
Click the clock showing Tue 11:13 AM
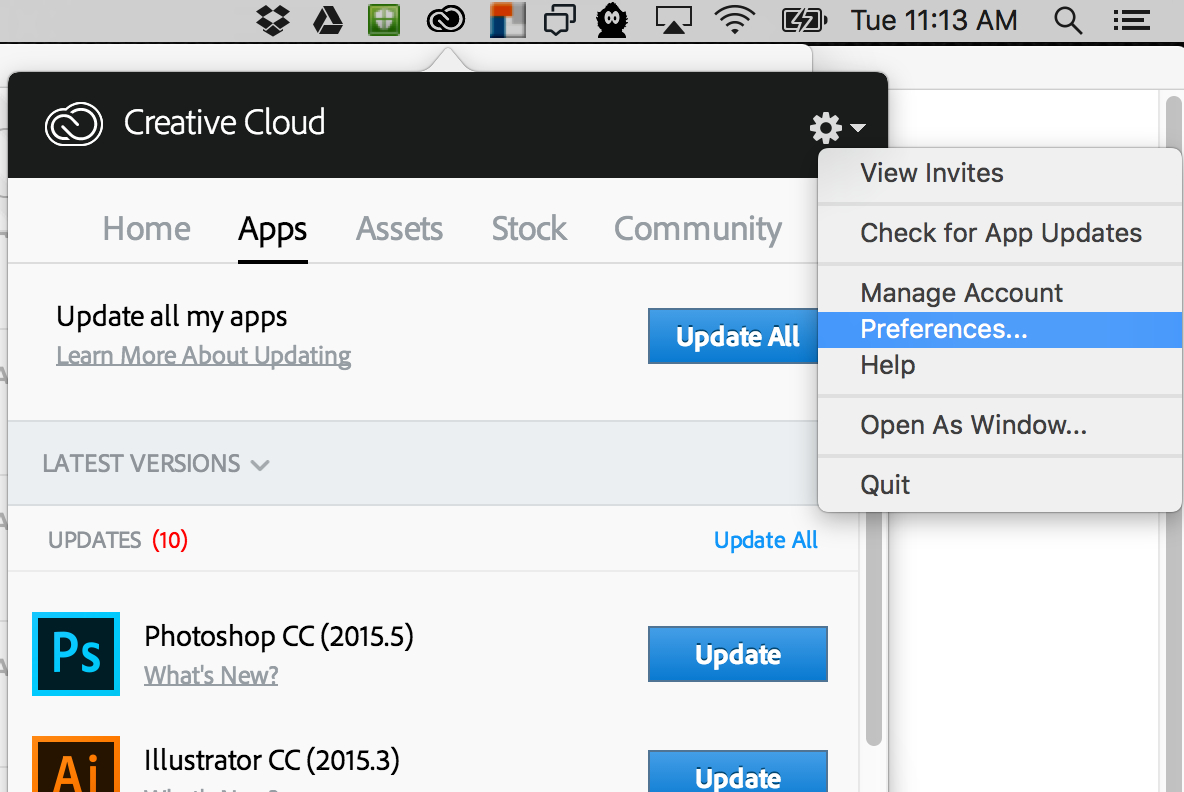[x=934, y=20]
